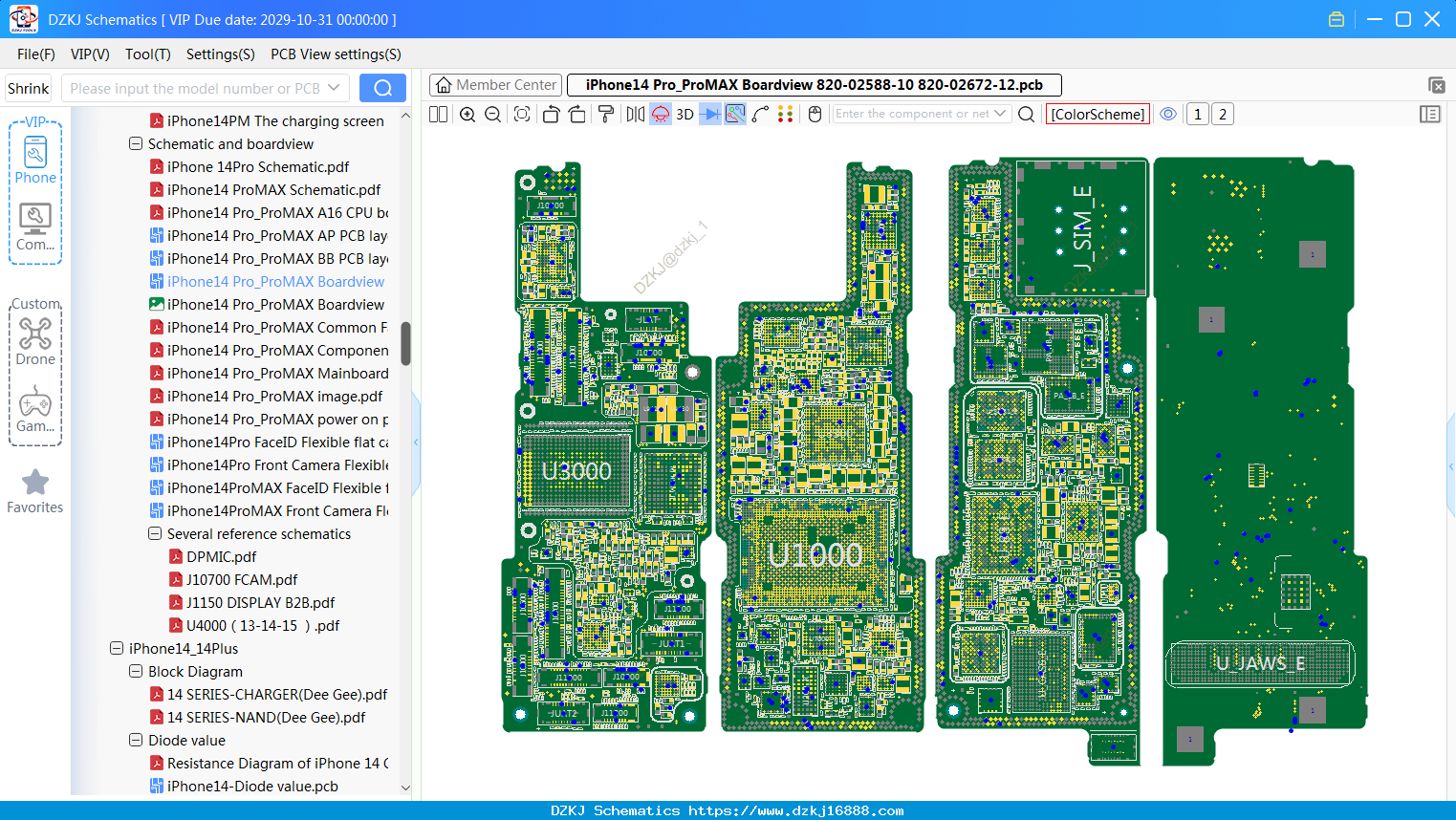Image resolution: width=1456 pixels, height=820 pixels.
Task: Open PCB View settings(S) menu
Action: [336, 54]
